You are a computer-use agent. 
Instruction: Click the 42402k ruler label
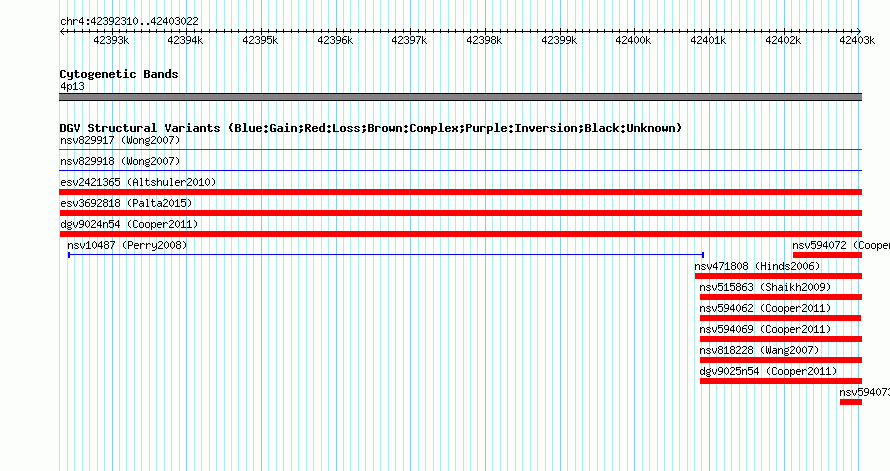783,40
